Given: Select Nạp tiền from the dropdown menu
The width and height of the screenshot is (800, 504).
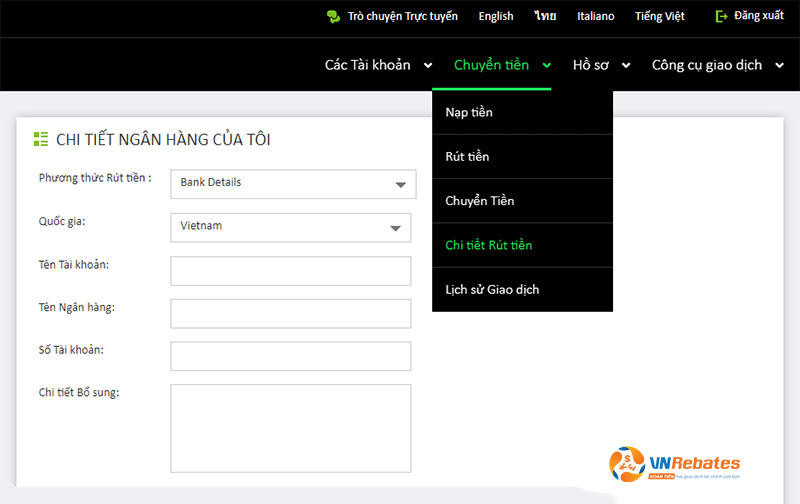Looking at the screenshot, I should click(522, 112).
